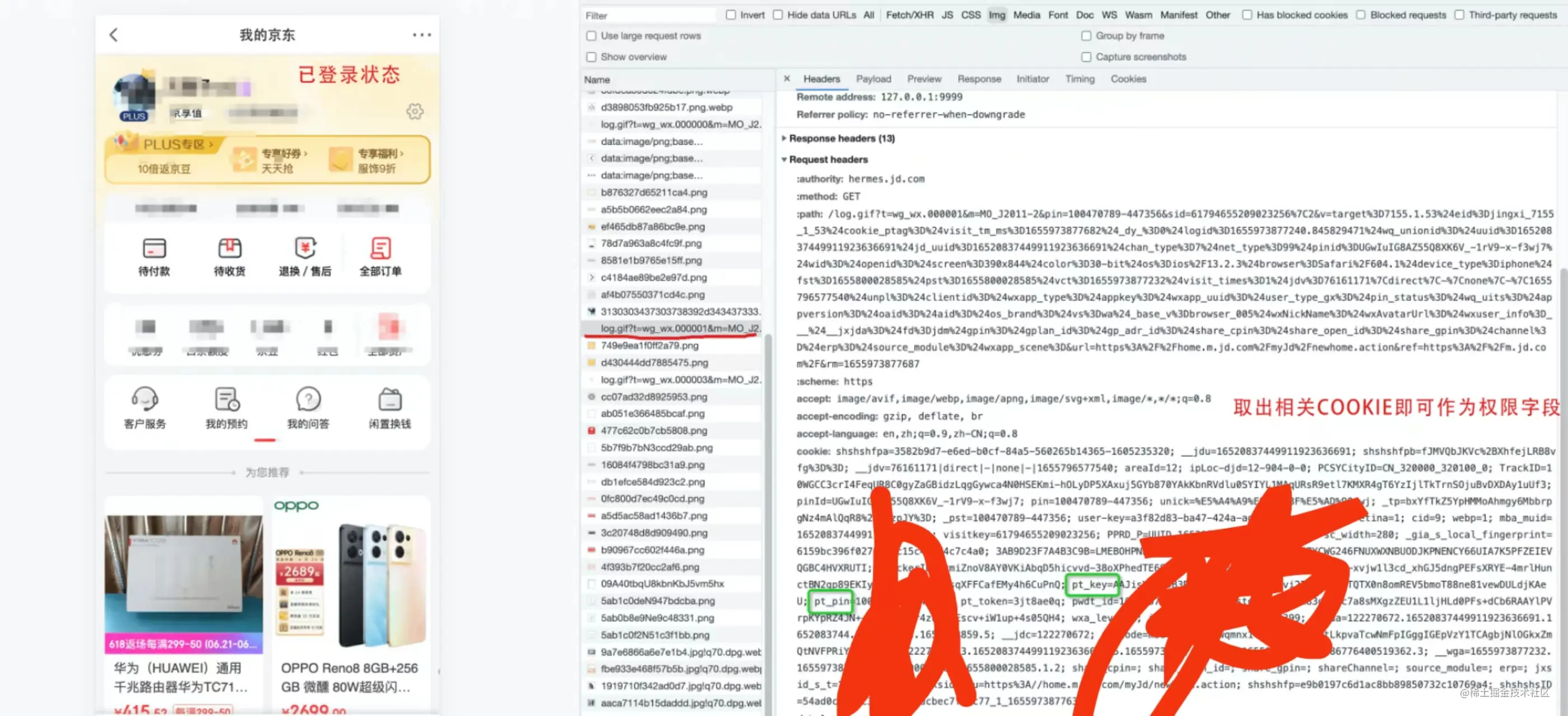Open 退换/售后 returns and after-sales
This screenshot has height=716, width=1568.
pos(305,257)
